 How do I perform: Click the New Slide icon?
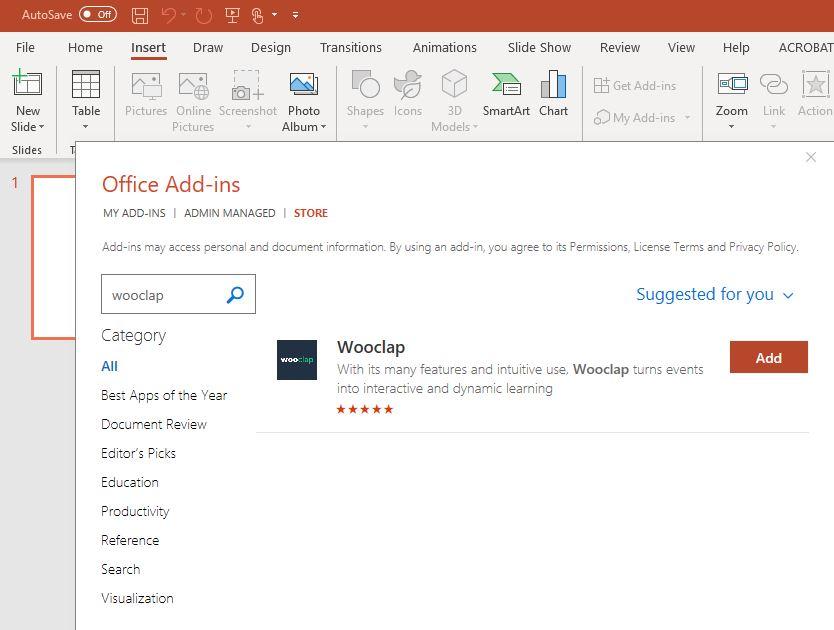point(27,86)
